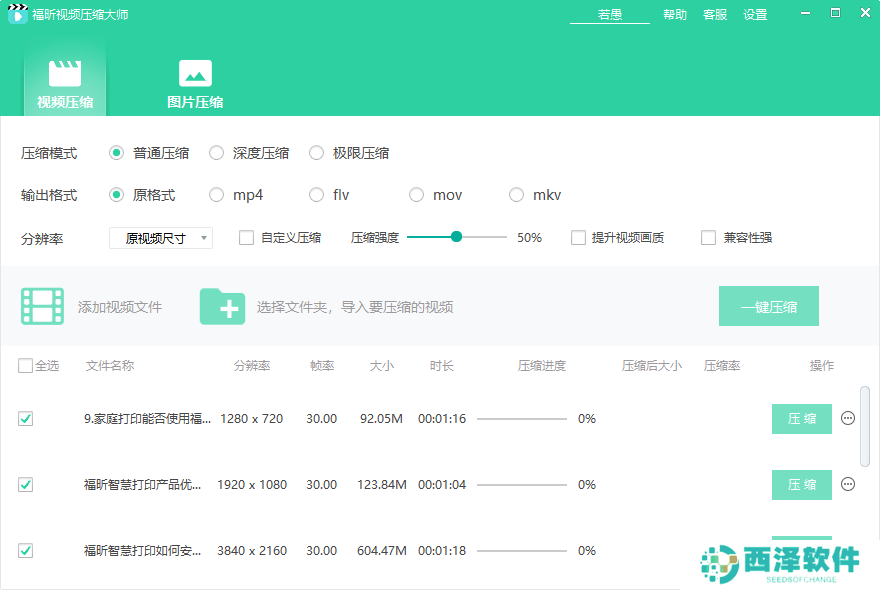Expand the 原视频尺寸 resolution dropdown
The height and width of the screenshot is (590, 880).
coord(161,238)
